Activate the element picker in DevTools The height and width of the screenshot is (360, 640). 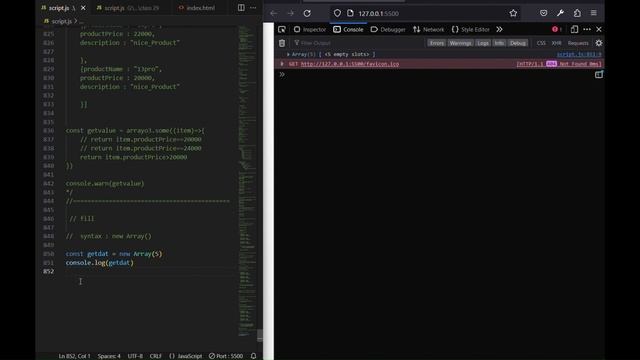(282, 29)
